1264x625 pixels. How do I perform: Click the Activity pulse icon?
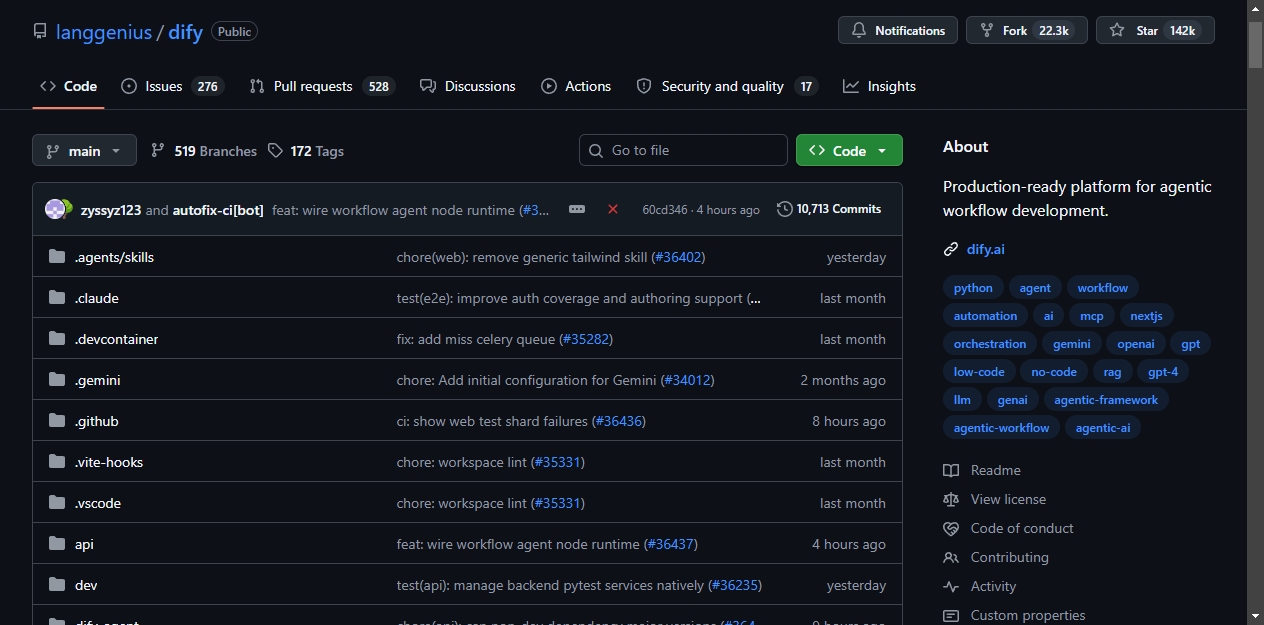point(951,586)
